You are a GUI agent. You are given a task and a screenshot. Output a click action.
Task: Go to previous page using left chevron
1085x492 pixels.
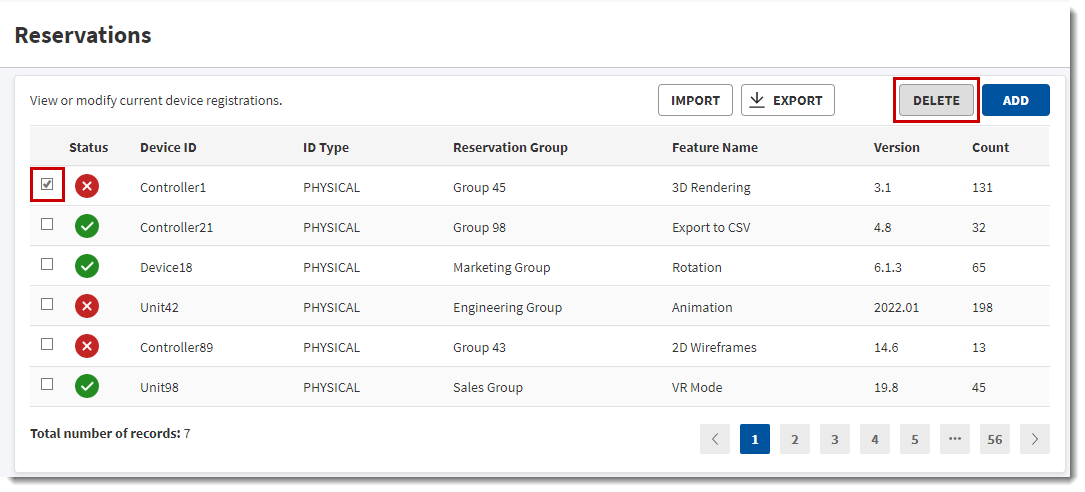point(715,439)
